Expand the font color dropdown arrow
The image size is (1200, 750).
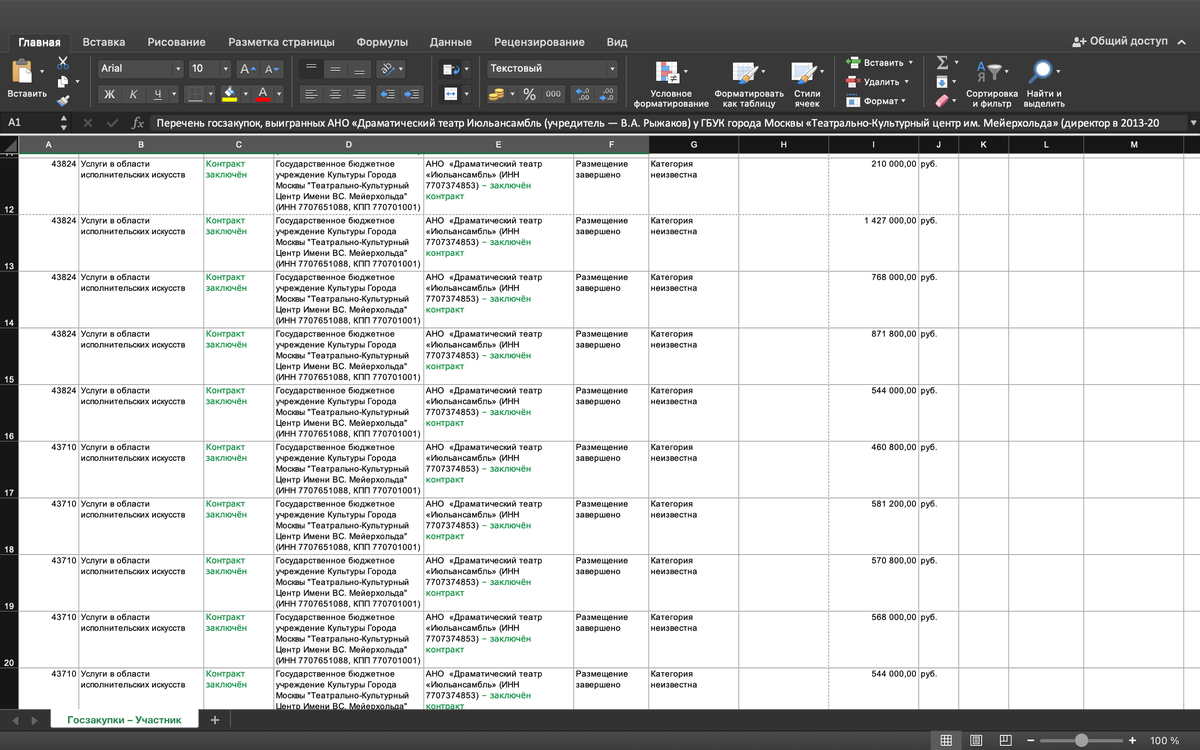278,94
